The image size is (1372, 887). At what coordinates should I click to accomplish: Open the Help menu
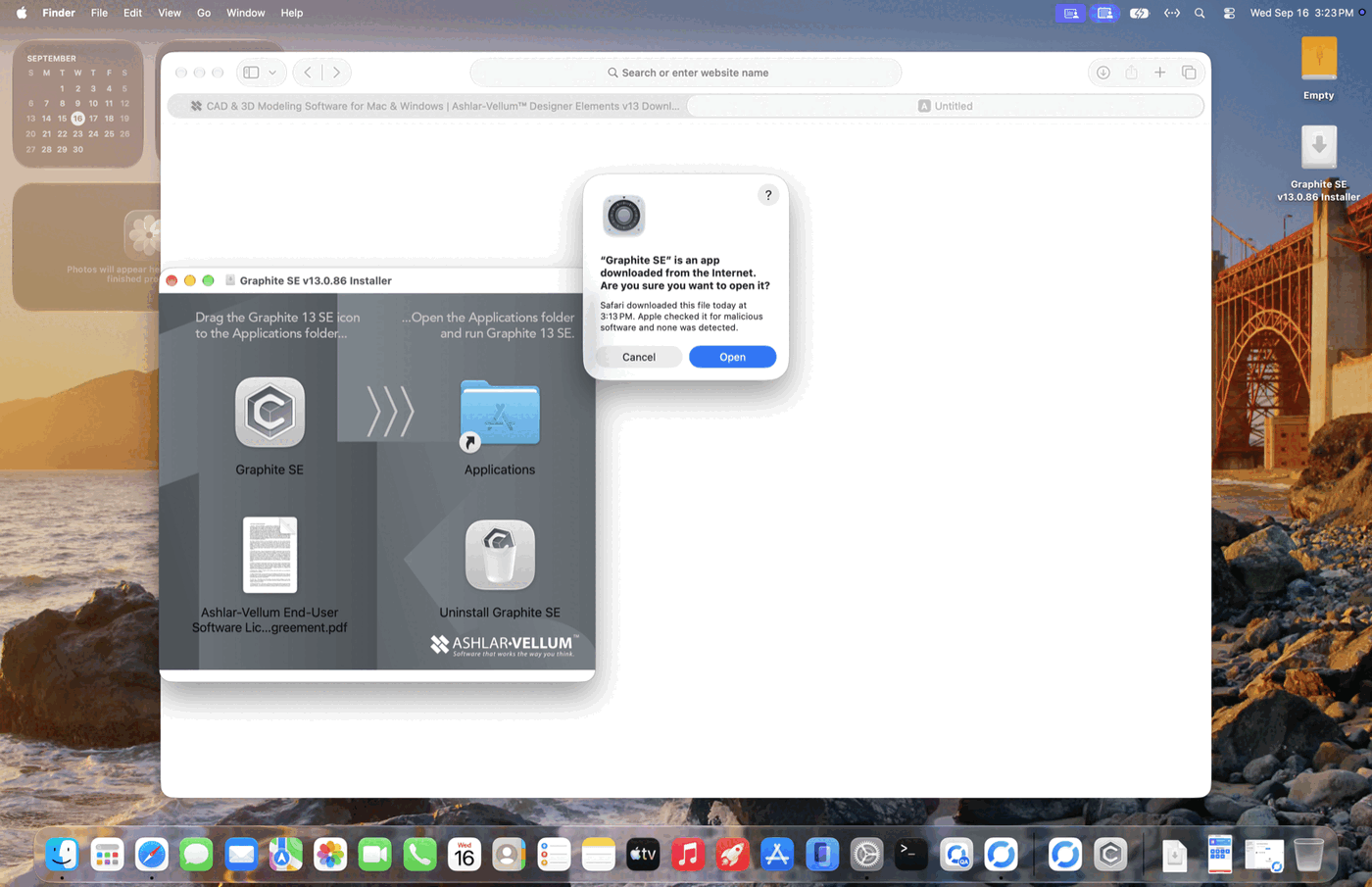point(292,13)
